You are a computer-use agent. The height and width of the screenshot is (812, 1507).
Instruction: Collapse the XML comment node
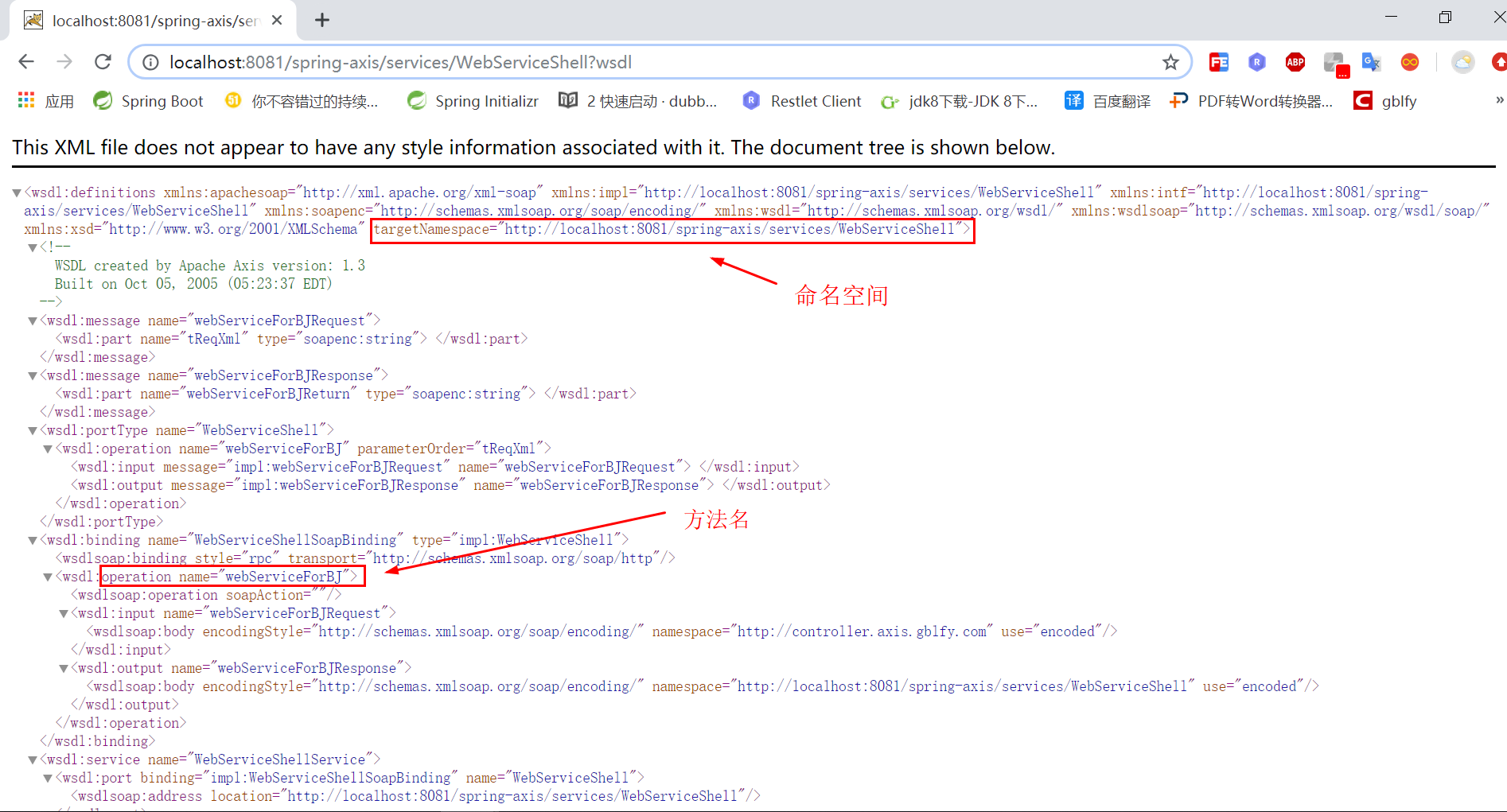(33, 248)
